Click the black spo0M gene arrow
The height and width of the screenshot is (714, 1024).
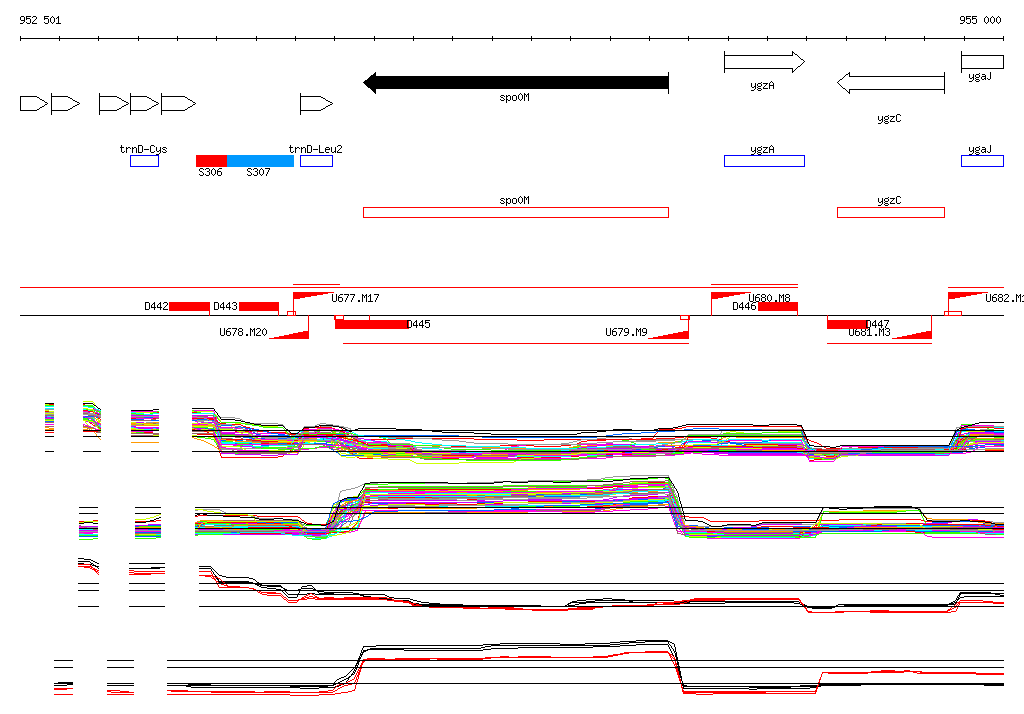pyautogui.click(x=516, y=83)
